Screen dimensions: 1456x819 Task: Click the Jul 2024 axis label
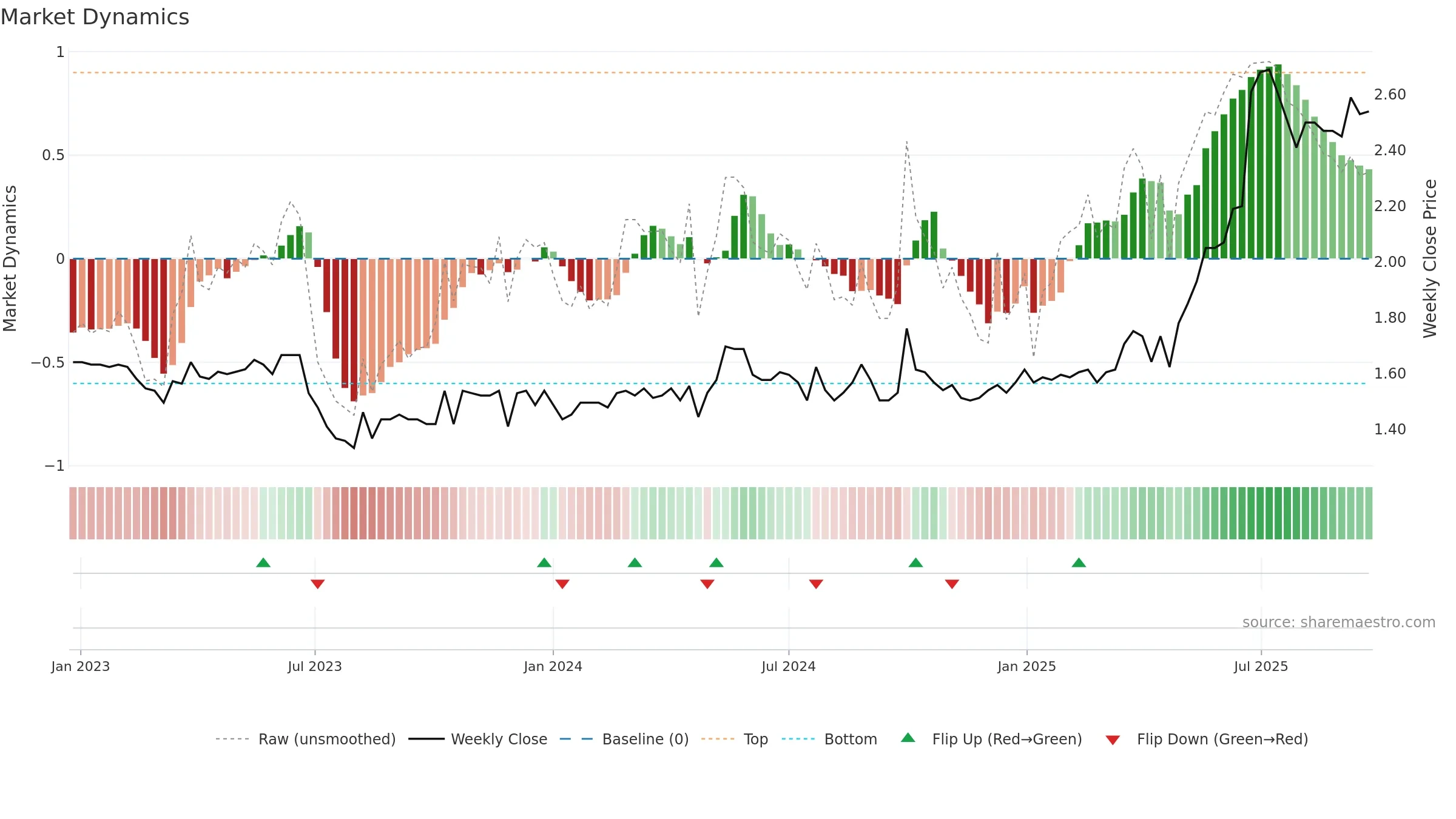(x=789, y=666)
